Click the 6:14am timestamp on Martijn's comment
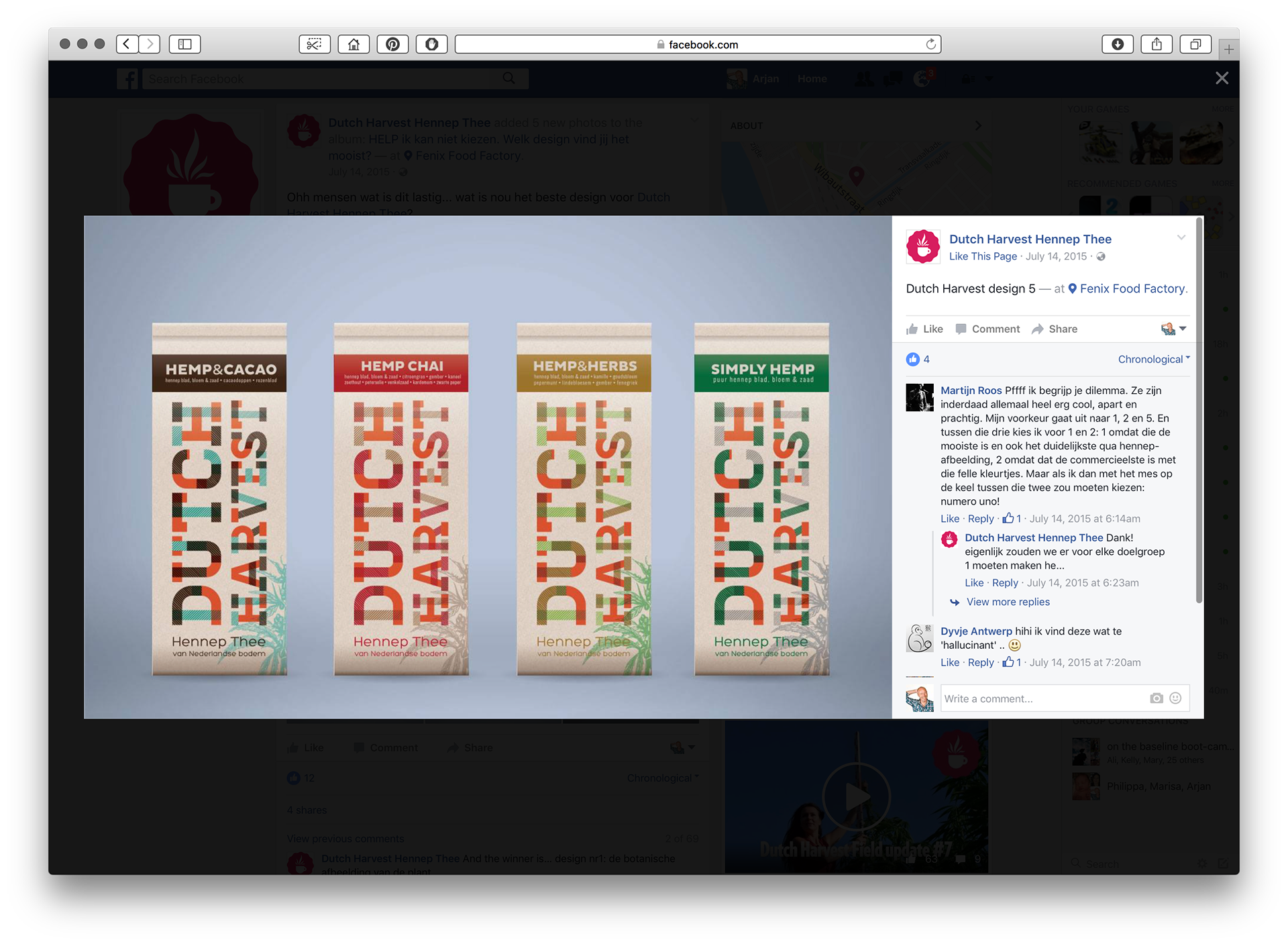The image size is (1288, 944). click(1085, 519)
